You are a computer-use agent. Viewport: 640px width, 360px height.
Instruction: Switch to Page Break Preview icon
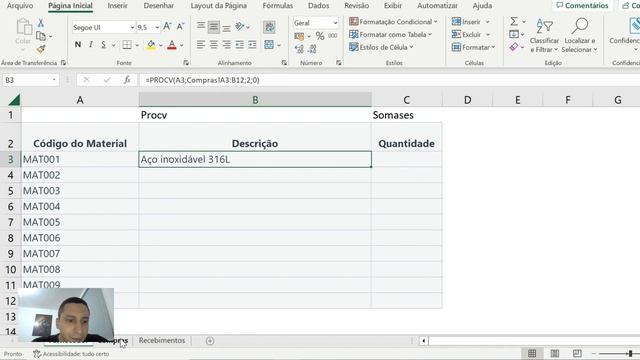577,353
